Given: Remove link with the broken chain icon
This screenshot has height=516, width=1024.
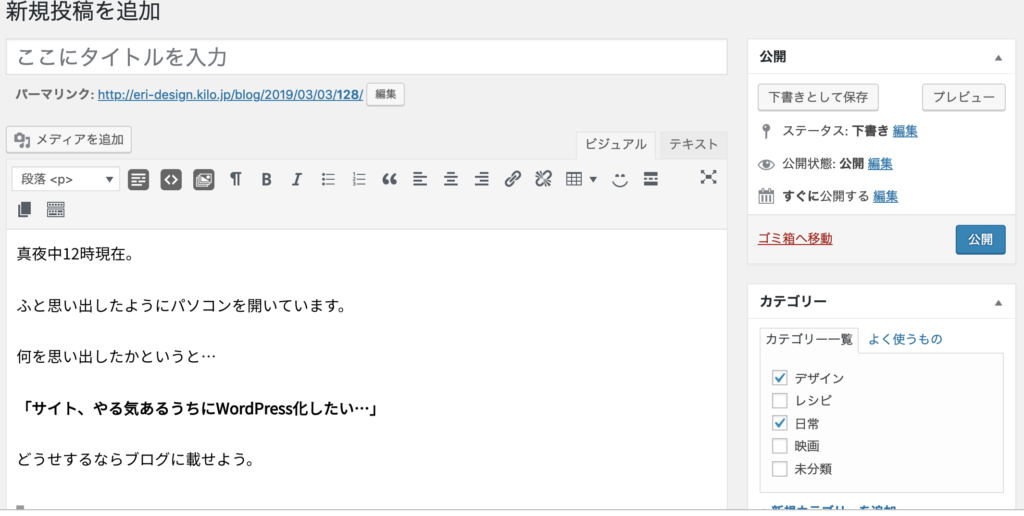Looking at the screenshot, I should click(543, 179).
